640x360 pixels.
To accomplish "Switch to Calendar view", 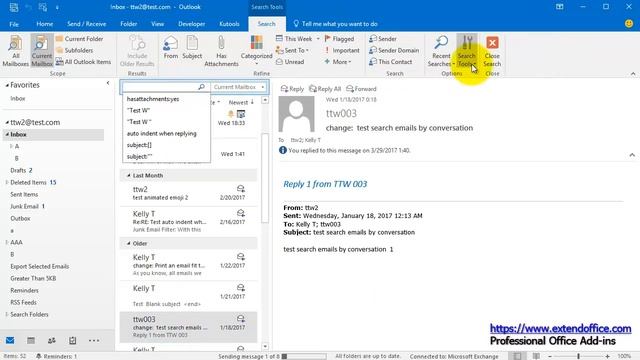I will tap(31, 340).
